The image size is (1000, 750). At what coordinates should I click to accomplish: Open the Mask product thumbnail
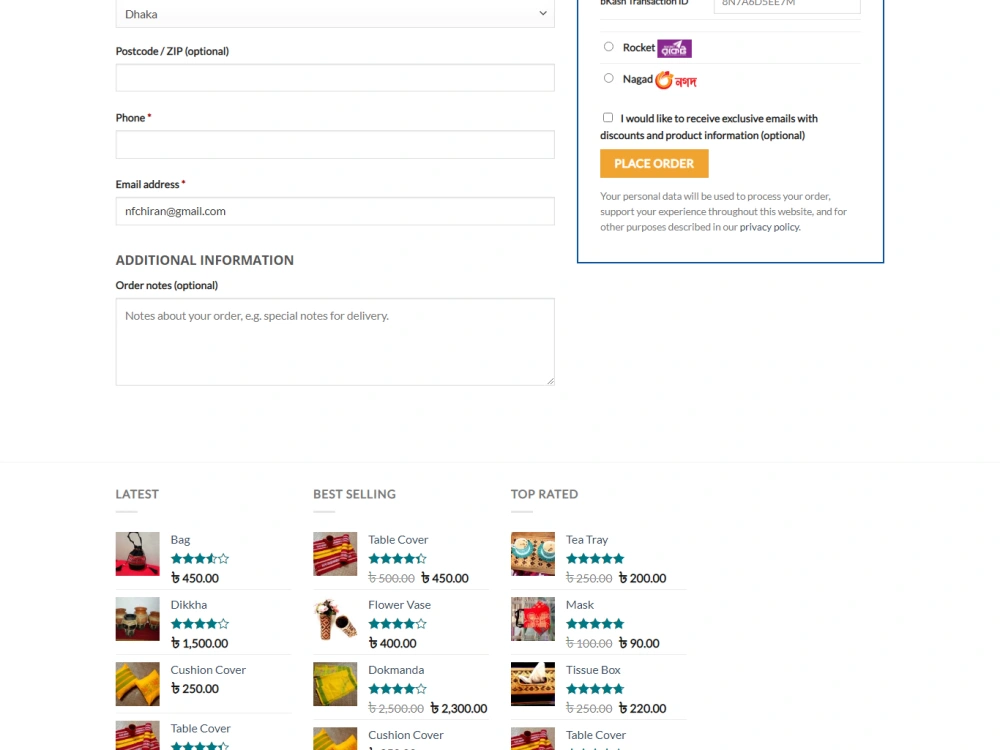tap(533, 619)
